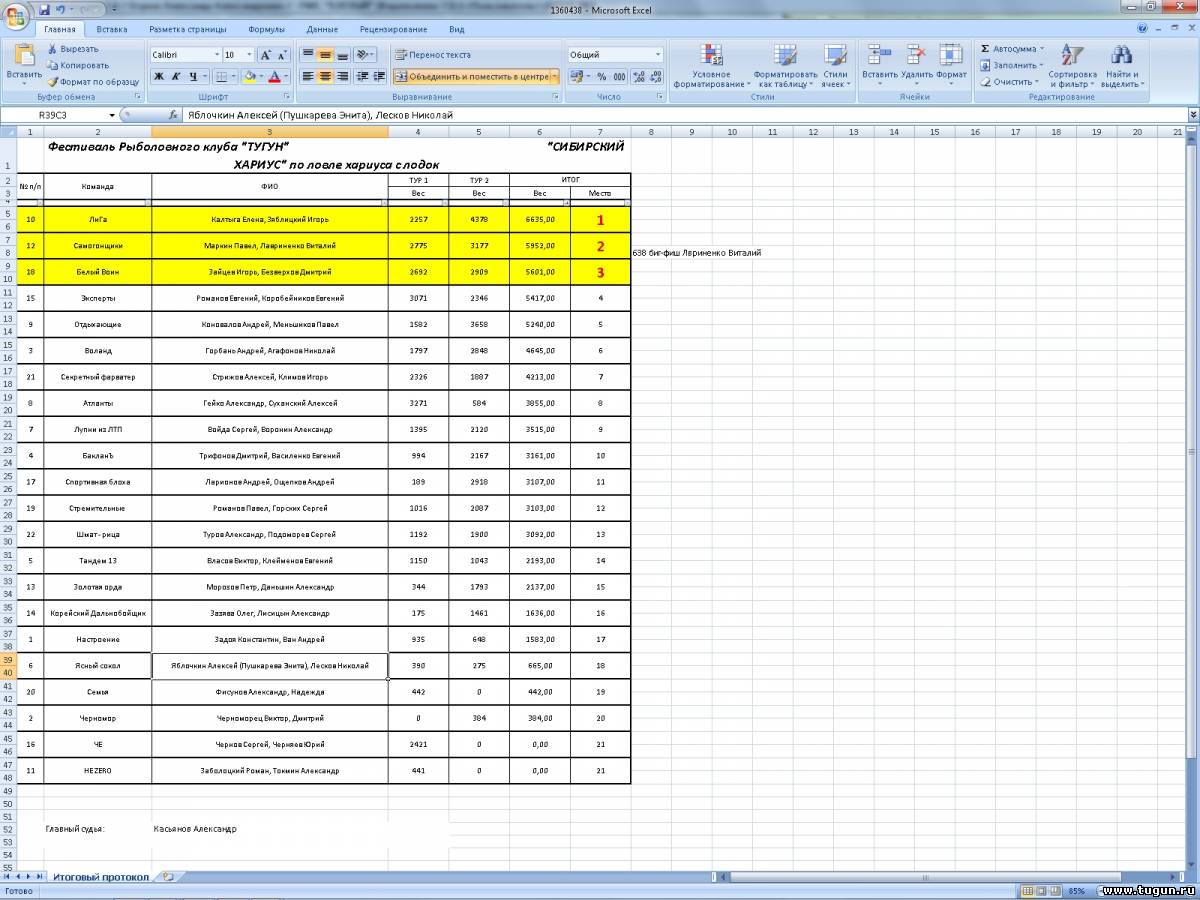1200x900 pixels.
Task: Increase decimal places
Action: (638, 76)
